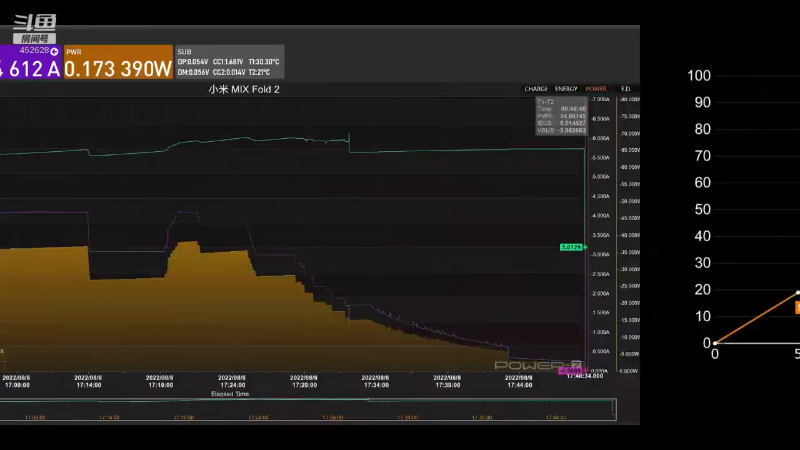Image resolution: width=800 pixels, height=450 pixels.
Task: Click the 4.000A current axis label
Action: [600, 216]
